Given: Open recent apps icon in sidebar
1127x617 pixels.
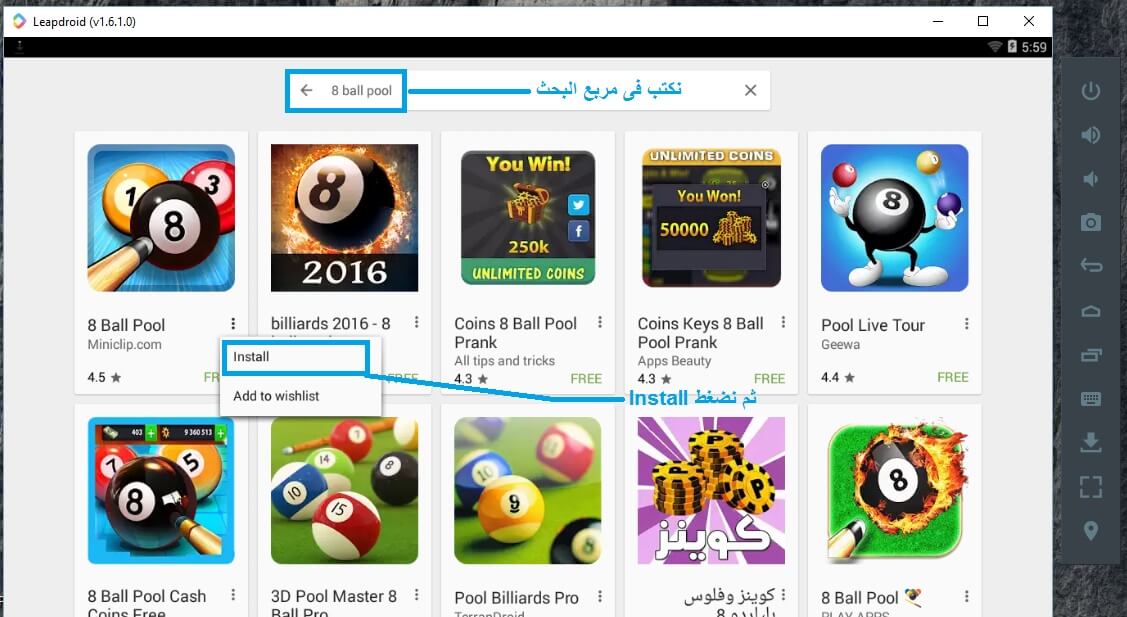Looking at the screenshot, I should pos(1090,355).
